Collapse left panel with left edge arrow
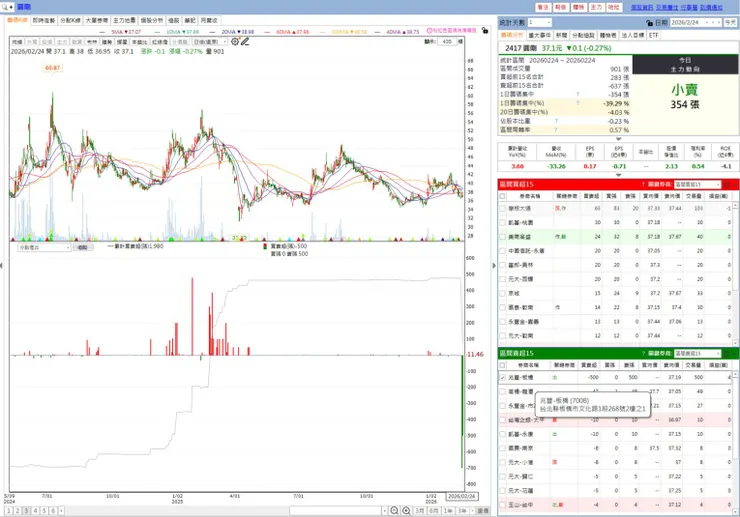Screen dimensions: 740x517 [1, 265]
